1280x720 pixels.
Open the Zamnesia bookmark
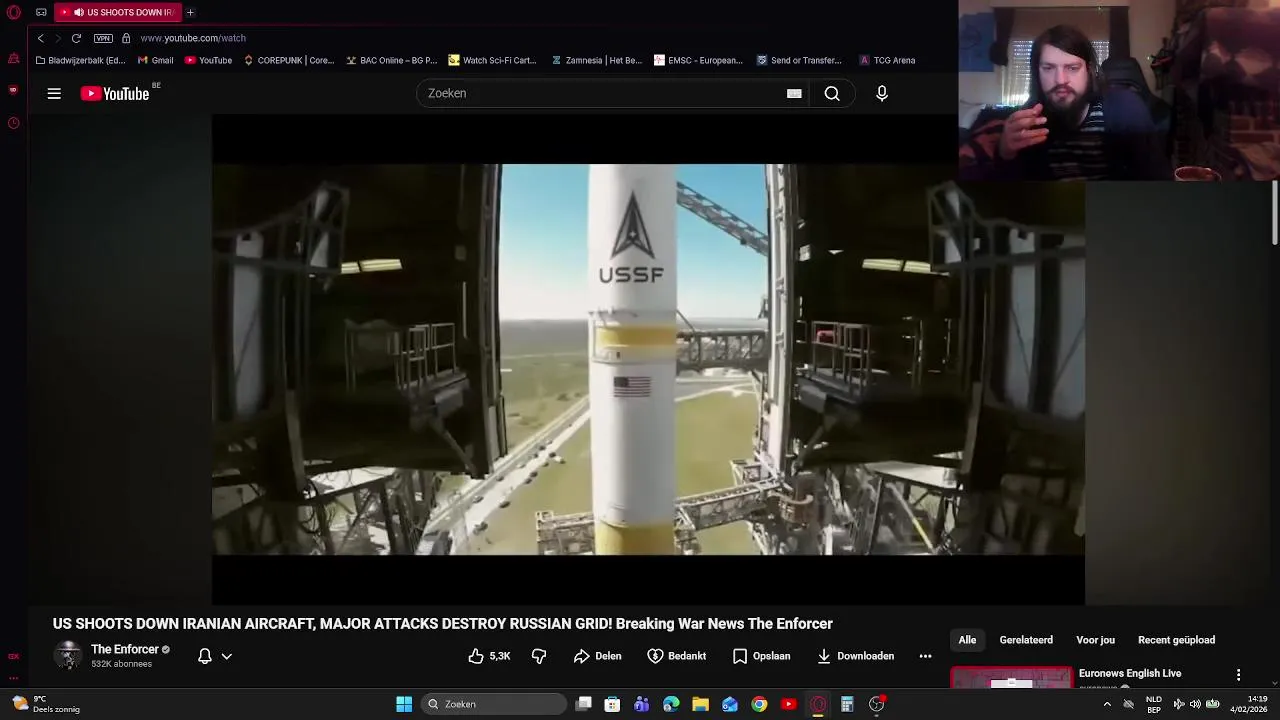[597, 60]
